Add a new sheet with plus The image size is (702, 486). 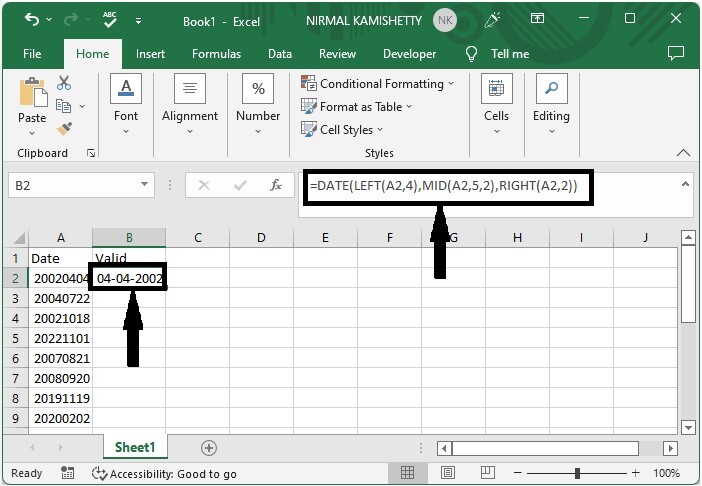click(x=209, y=448)
